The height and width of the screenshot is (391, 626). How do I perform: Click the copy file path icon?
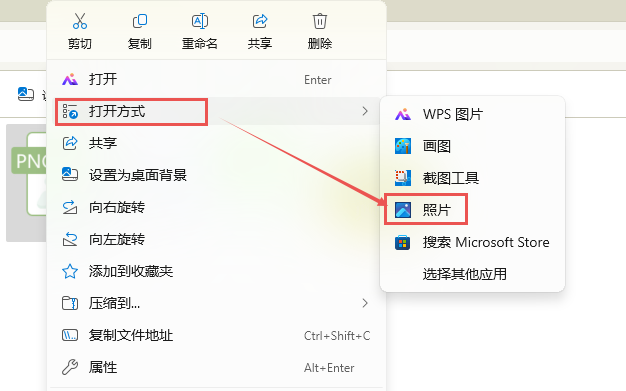click(70, 335)
